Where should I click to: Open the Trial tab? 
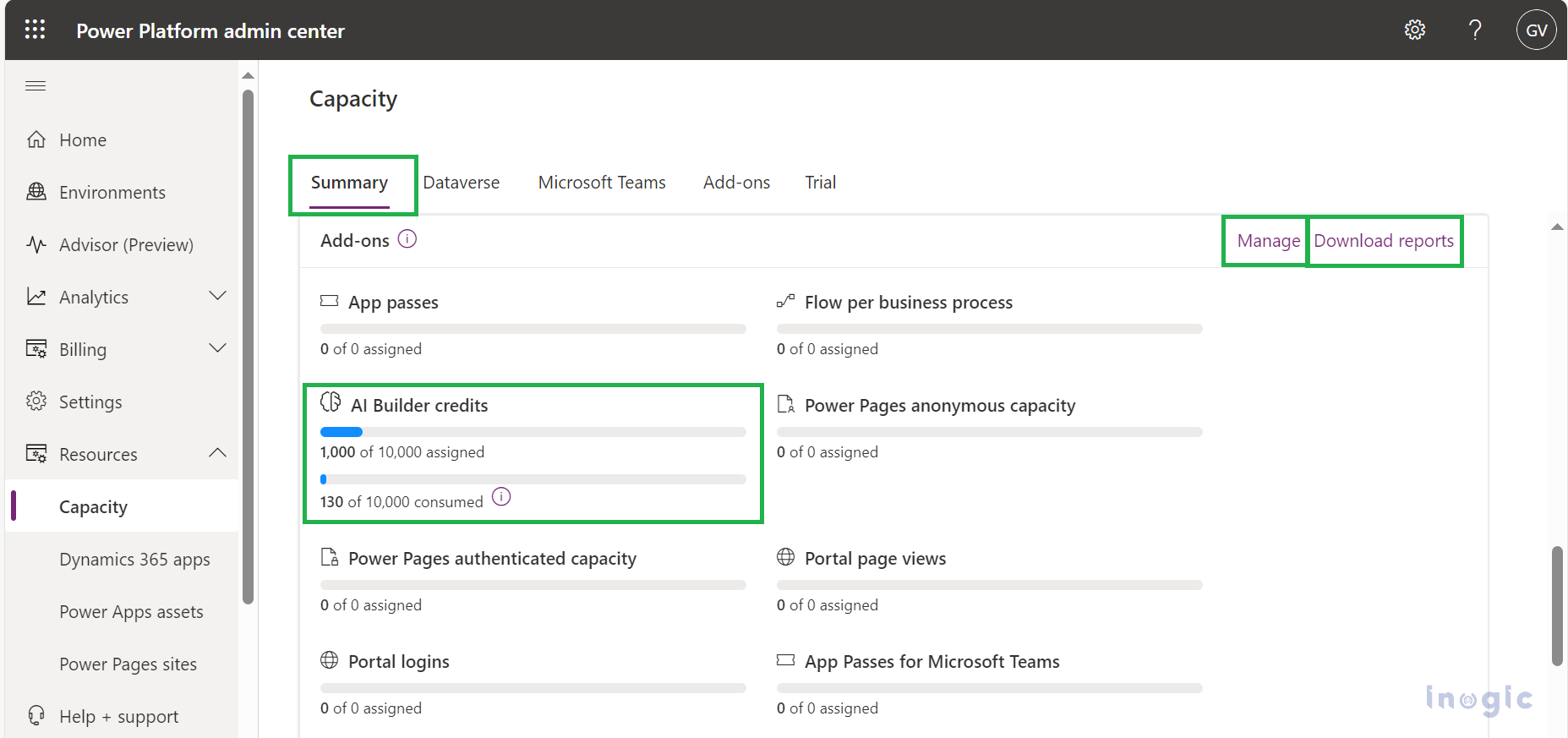[x=820, y=183]
